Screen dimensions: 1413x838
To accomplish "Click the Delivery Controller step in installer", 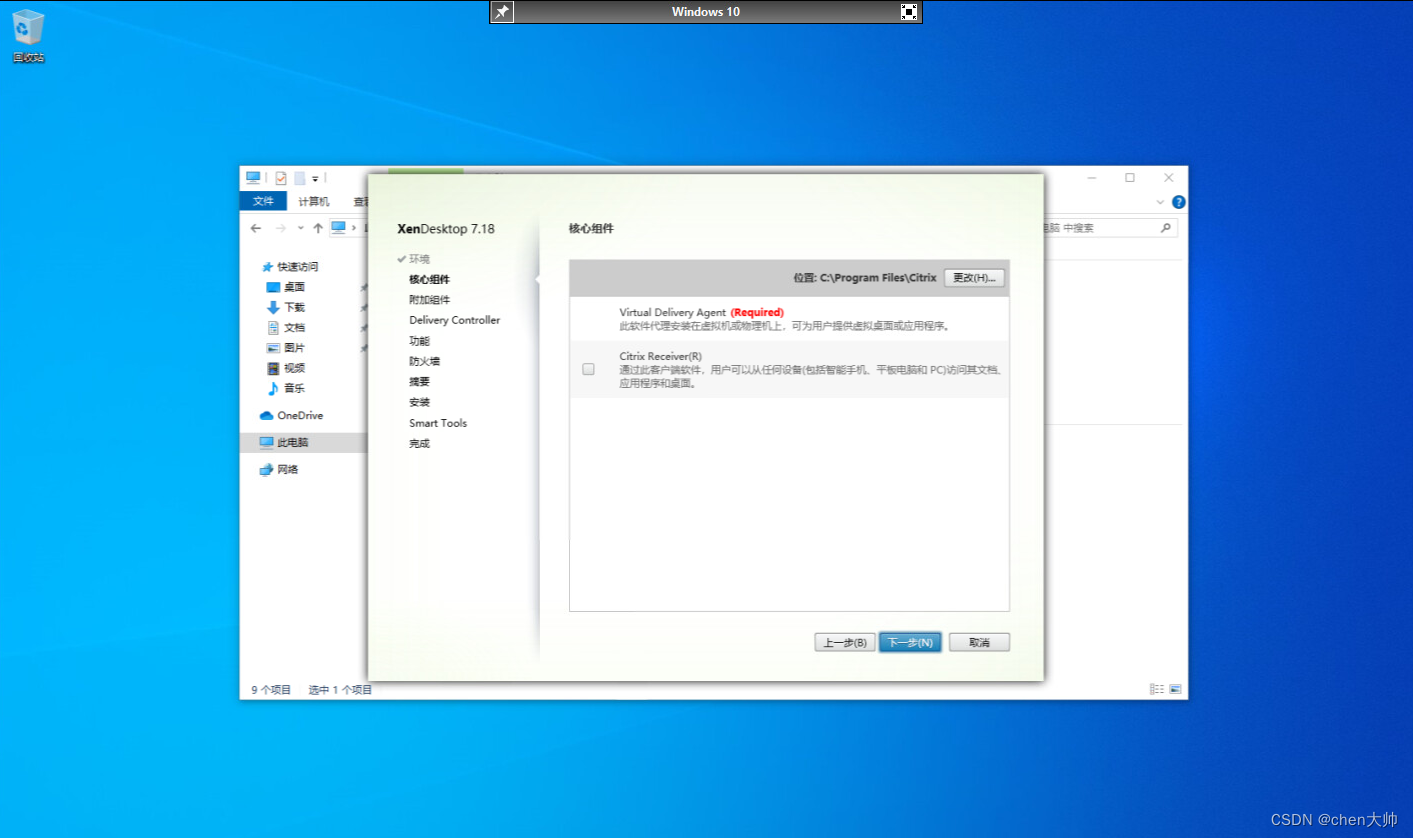I will [x=454, y=320].
